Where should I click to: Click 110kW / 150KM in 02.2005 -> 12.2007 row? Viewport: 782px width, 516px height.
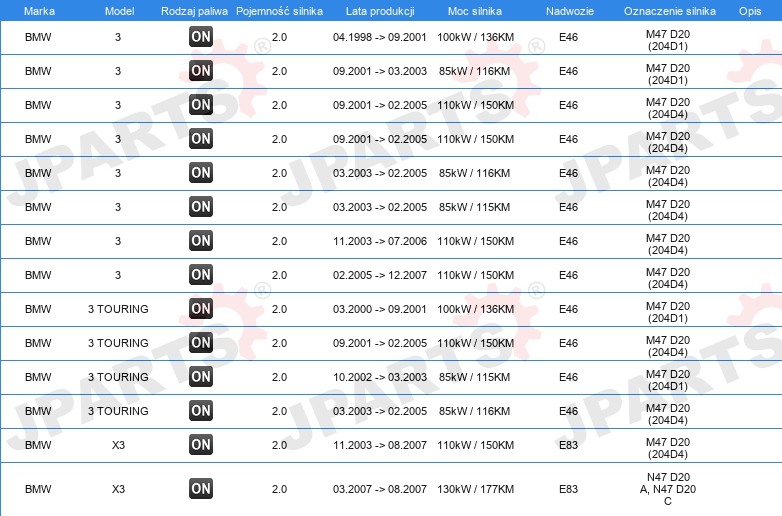click(475, 275)
